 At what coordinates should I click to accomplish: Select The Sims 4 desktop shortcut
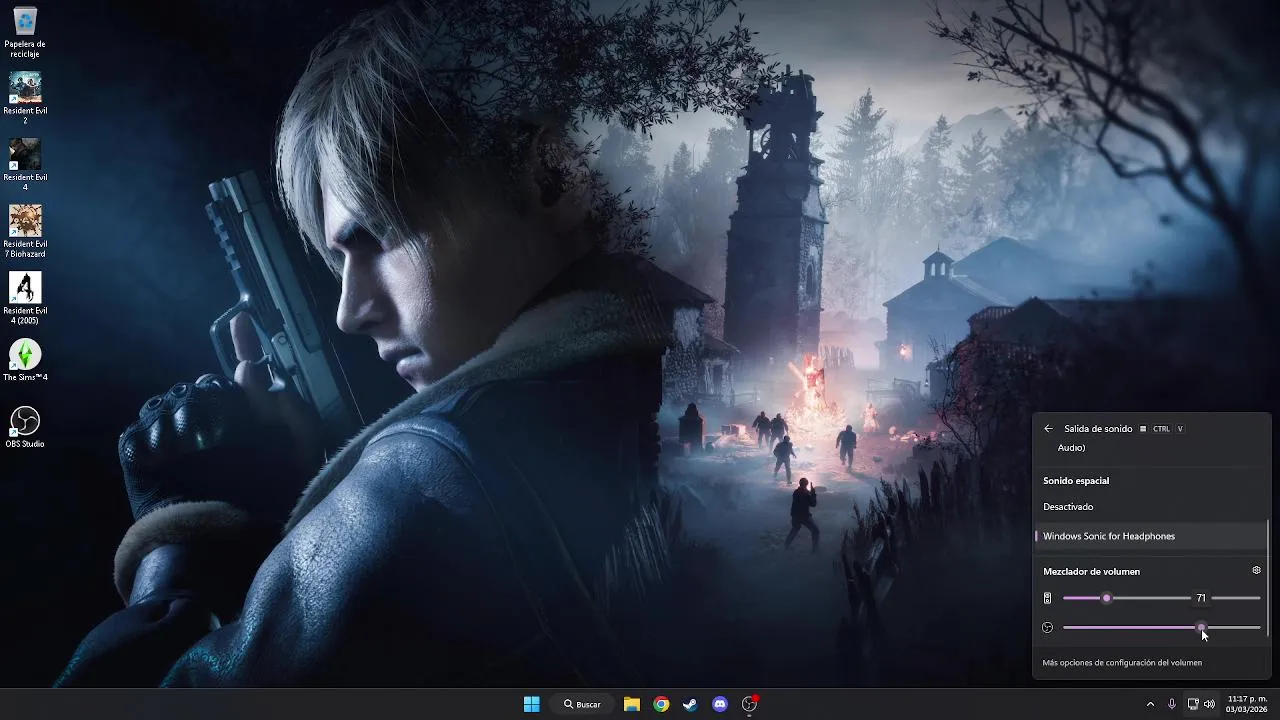tap(25, 360)
